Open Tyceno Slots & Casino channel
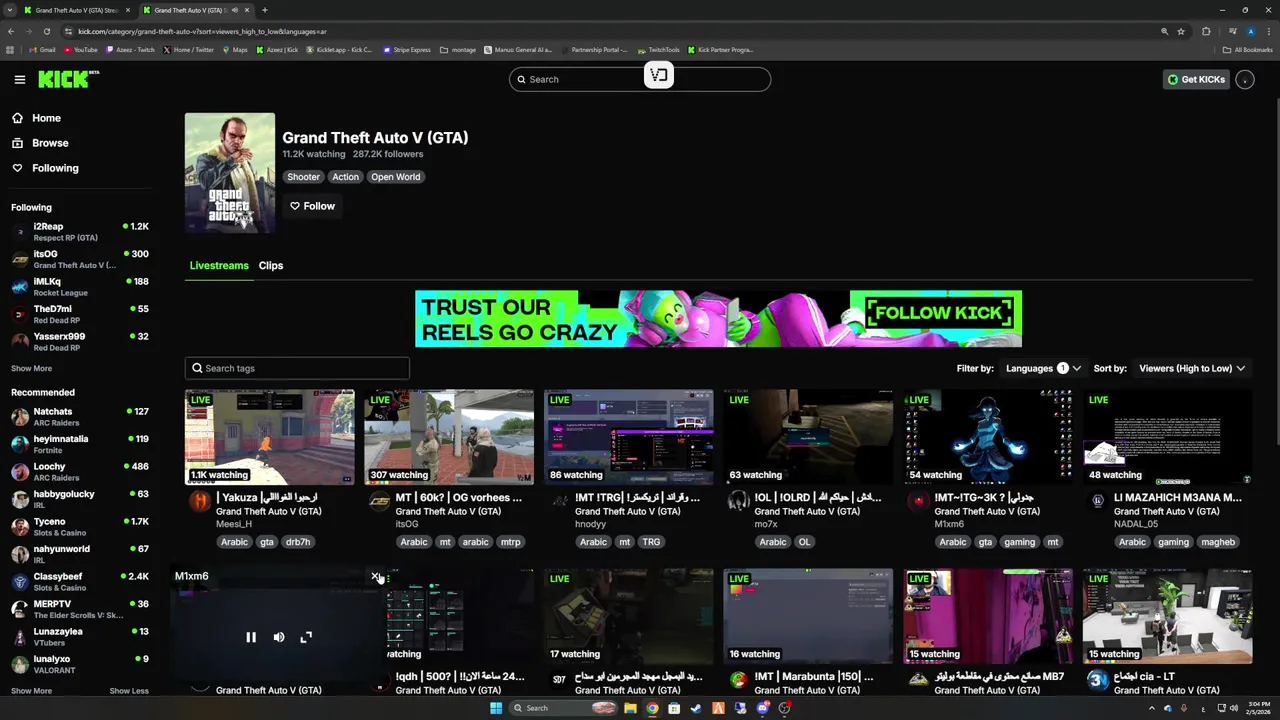The width and height of the screenshot is (1280, 720). (x=80, y=526)
